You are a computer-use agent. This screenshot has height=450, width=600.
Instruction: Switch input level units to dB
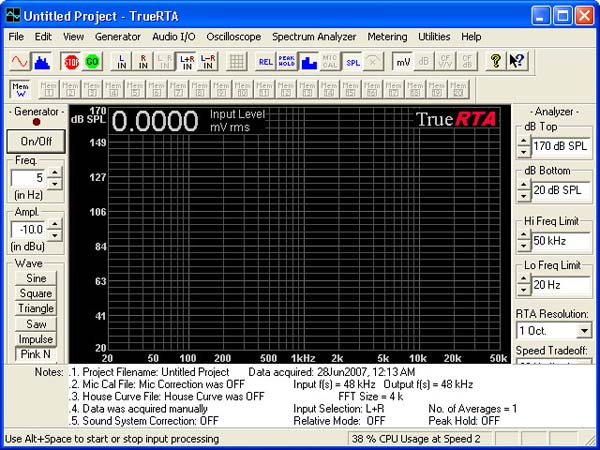(x=424, y=61)
